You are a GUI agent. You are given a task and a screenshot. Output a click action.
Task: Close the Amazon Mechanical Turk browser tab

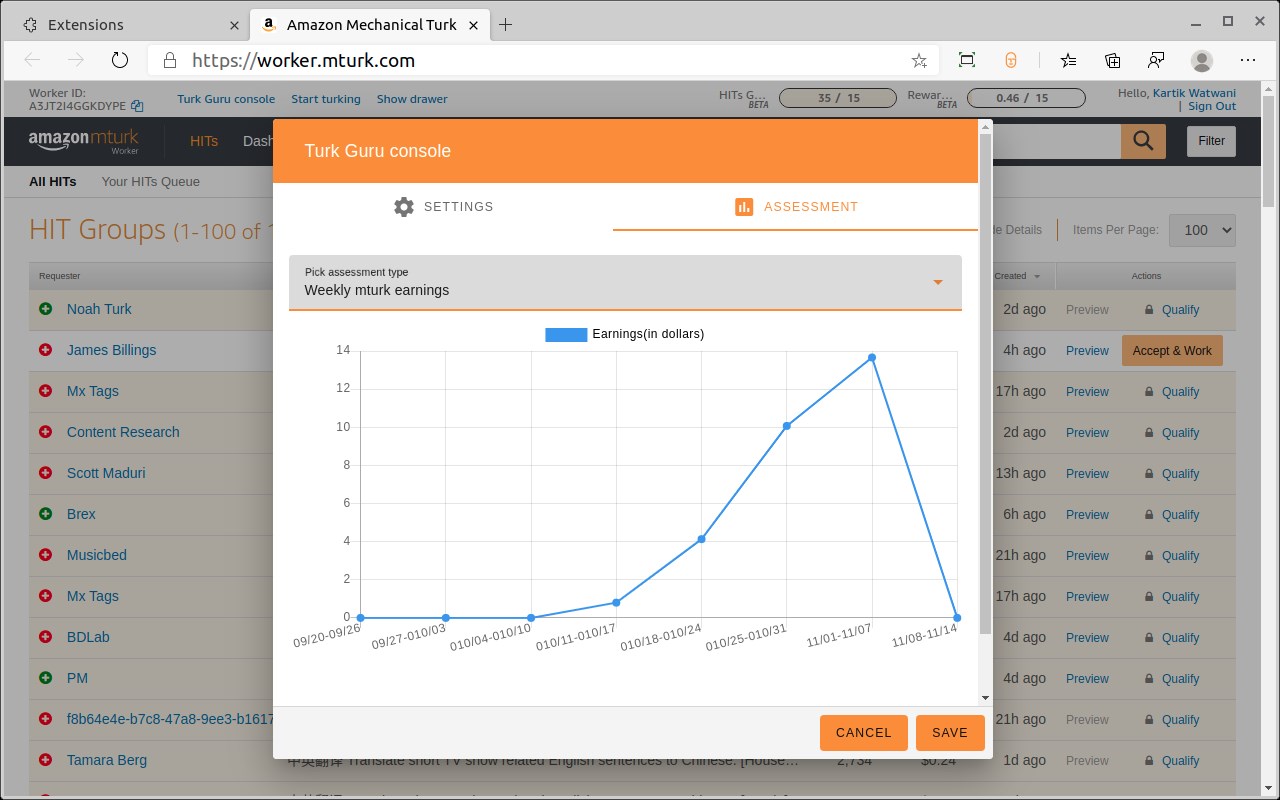click(x=474, y=24)
